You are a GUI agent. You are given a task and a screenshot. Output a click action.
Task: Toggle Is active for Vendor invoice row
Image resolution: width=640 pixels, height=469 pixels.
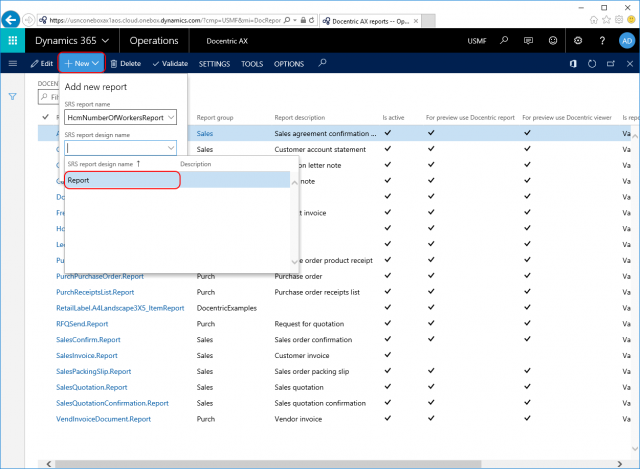pos(388,418)
